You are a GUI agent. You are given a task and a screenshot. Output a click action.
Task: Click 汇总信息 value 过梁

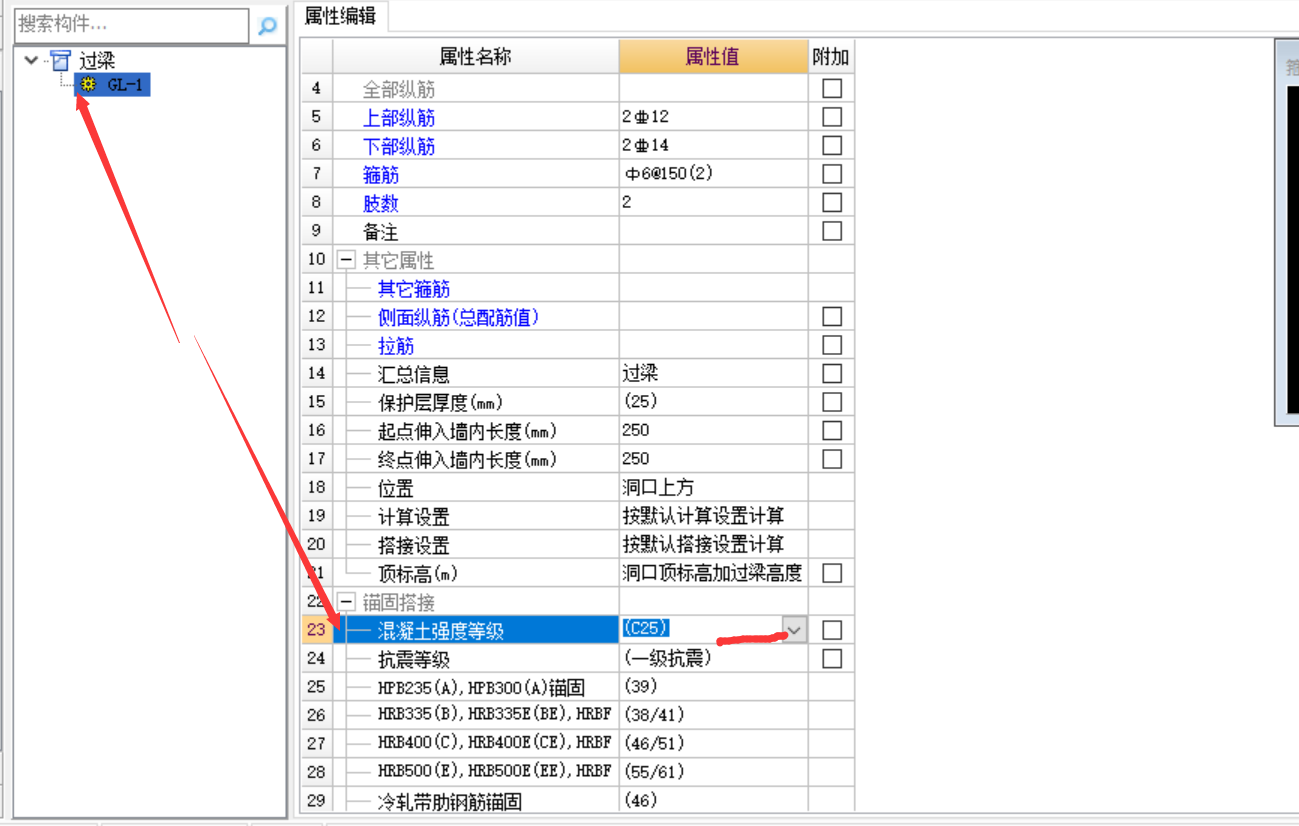pos(714,374)
